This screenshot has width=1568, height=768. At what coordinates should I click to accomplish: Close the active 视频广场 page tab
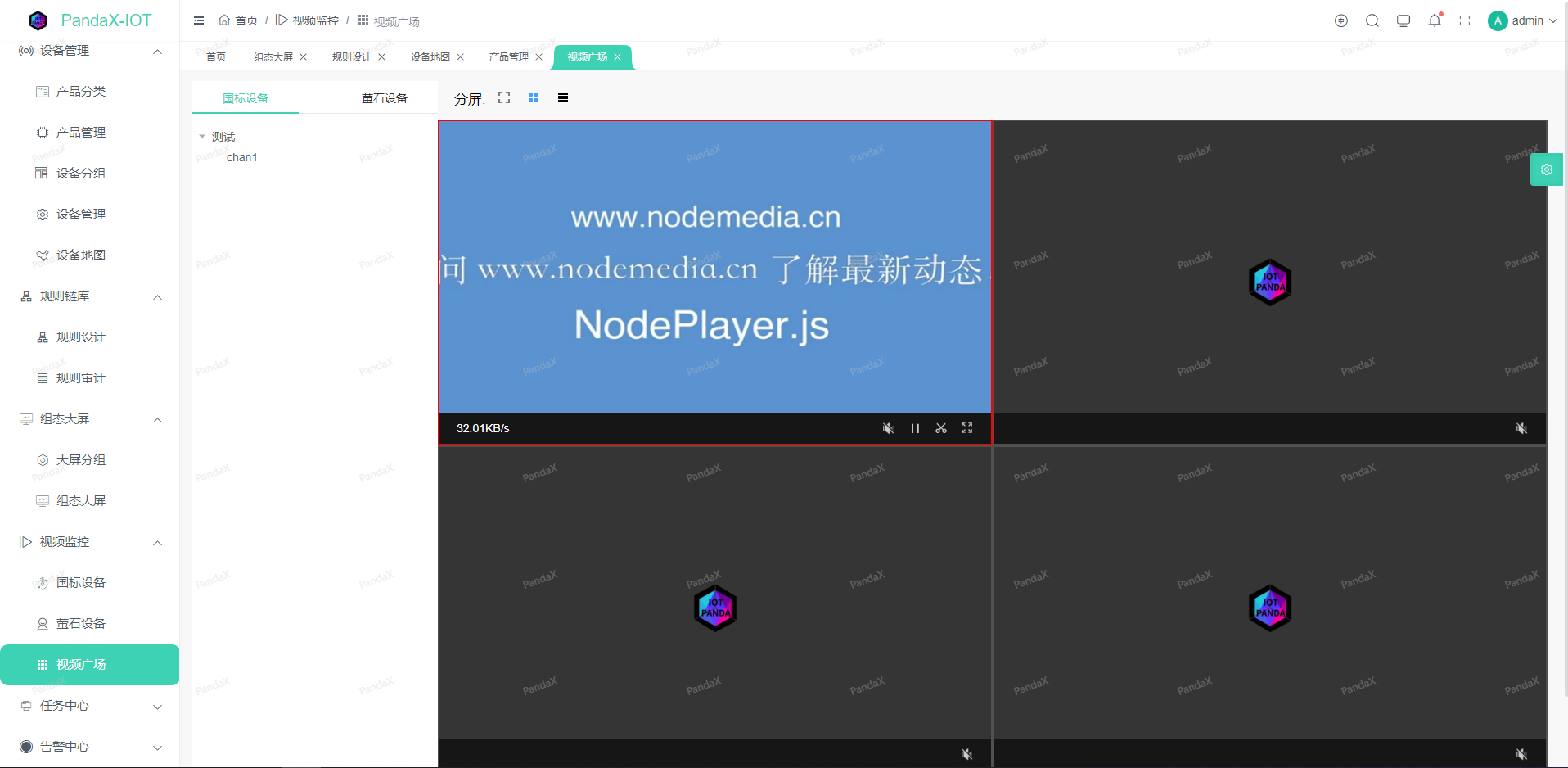(x=618, y=56)
